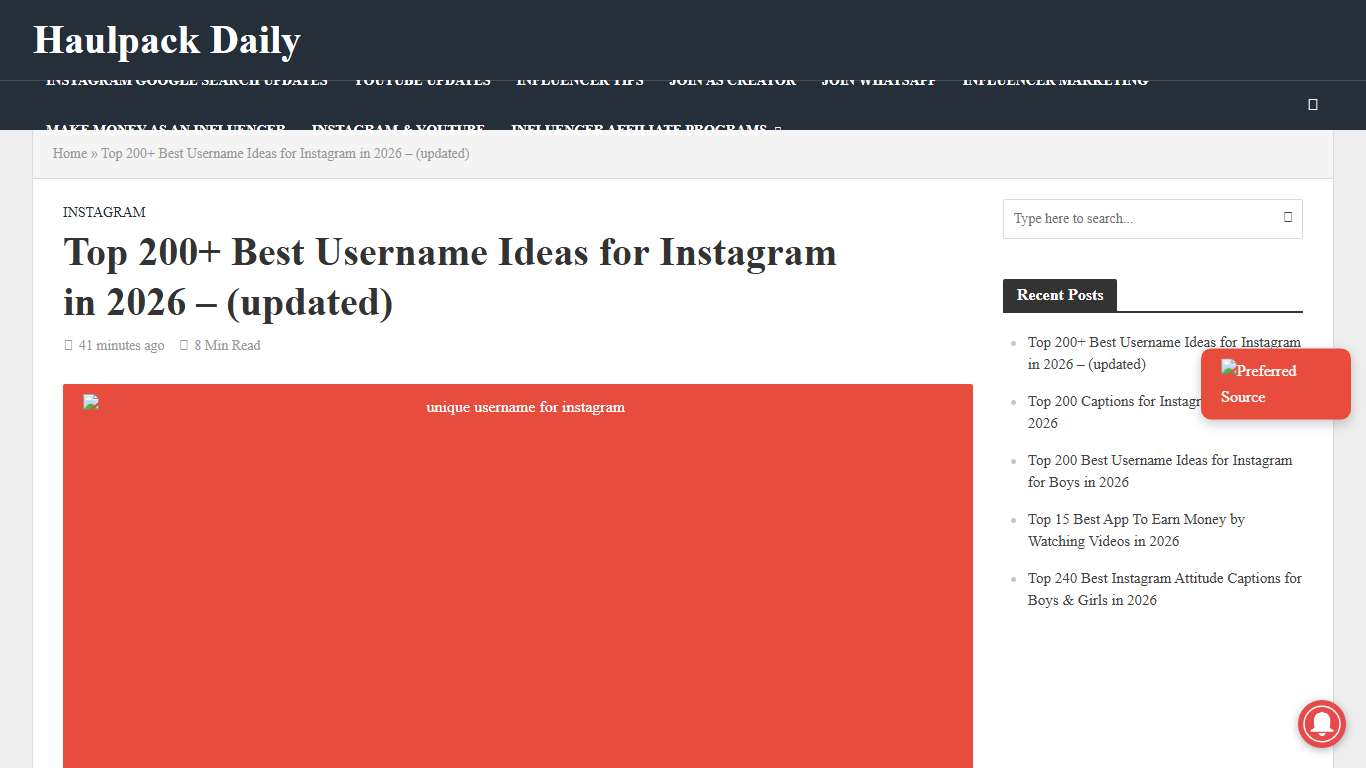Viewport: 1366px width, 768px height.
Task: Open the Influencer Tips menu item
Action: click(x=580, y=80)
